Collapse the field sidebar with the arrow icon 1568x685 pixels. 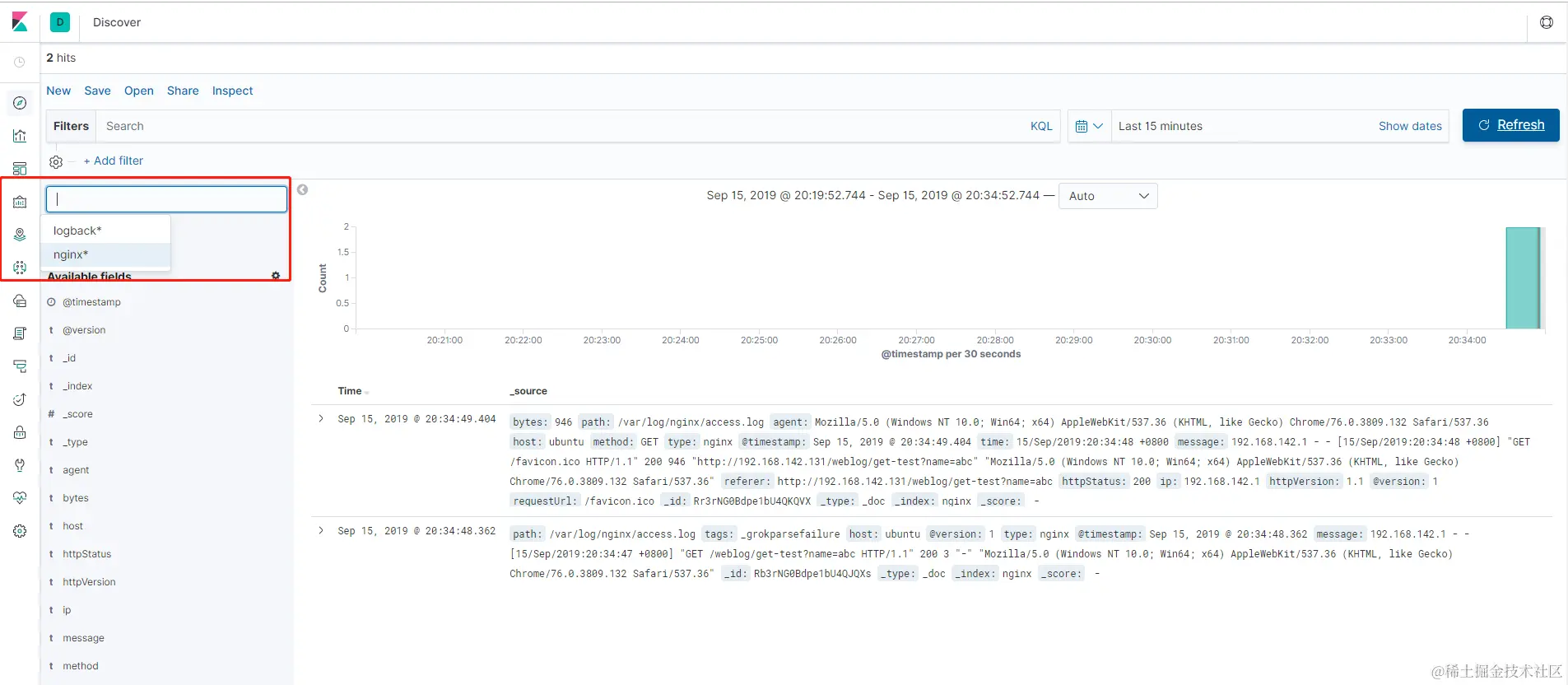[x=303, y=189]
